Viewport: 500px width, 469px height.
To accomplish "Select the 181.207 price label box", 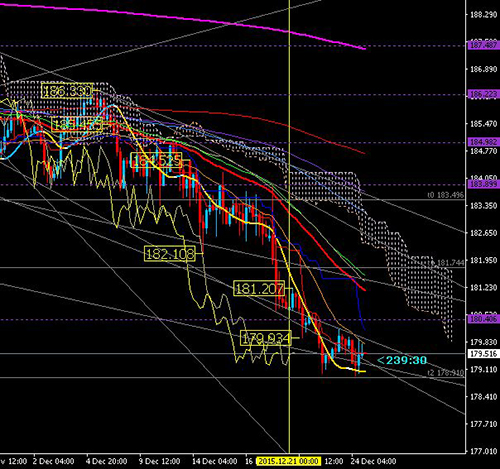I will click(259, 288).
